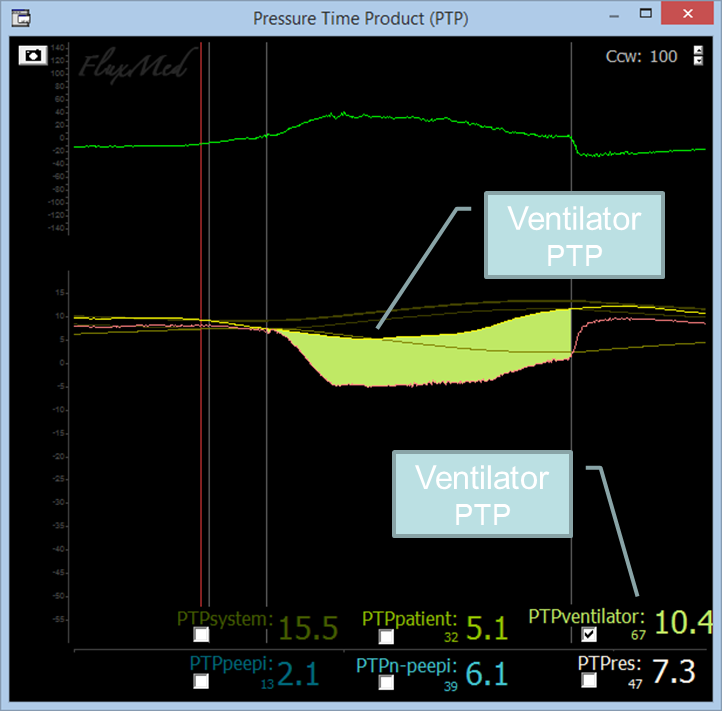722x711 pixels.
Task: Enable the PTPres checkbox
Action: pyautogui.click(x=589, y=680)
